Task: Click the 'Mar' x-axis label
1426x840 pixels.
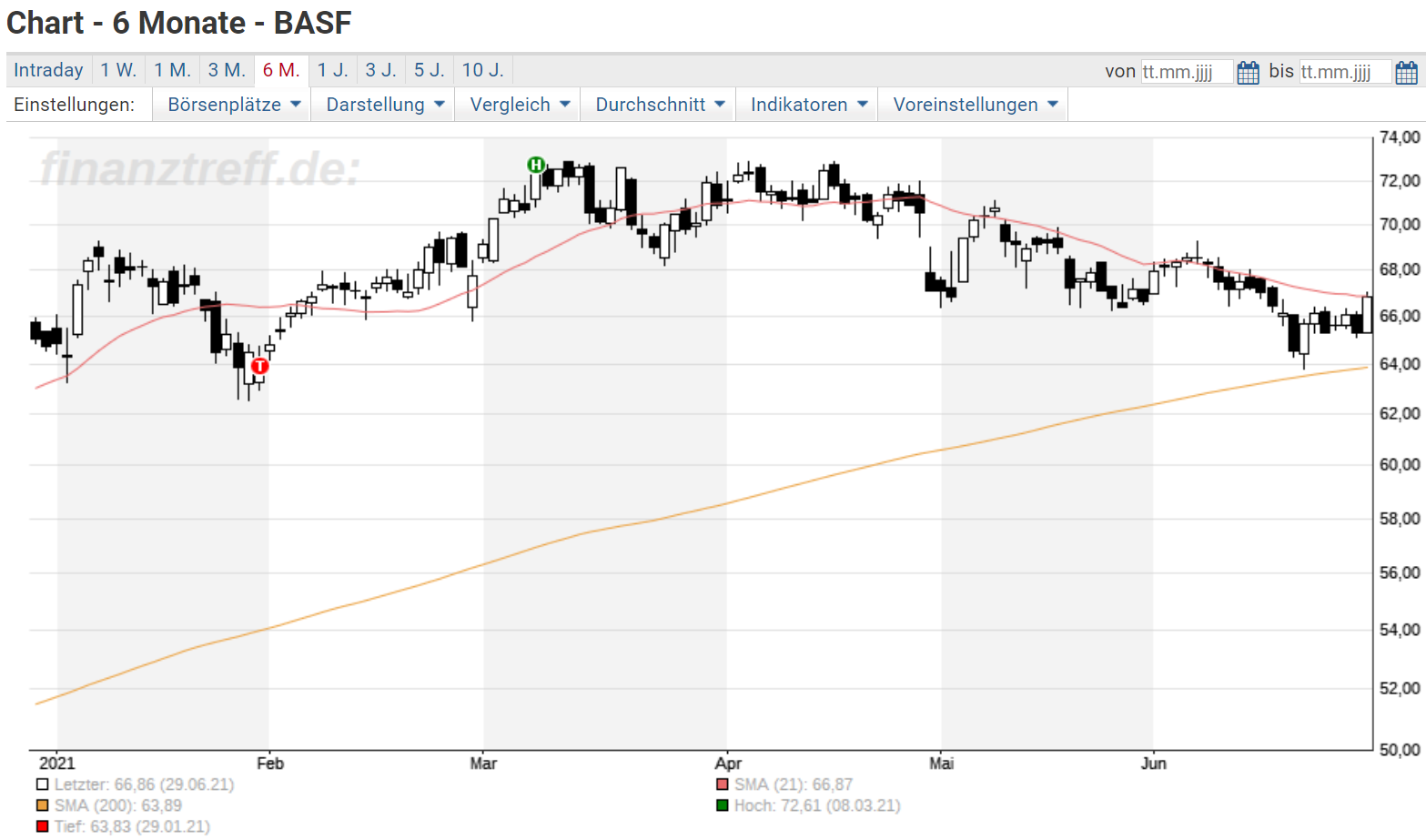Action: pos(483,764)
